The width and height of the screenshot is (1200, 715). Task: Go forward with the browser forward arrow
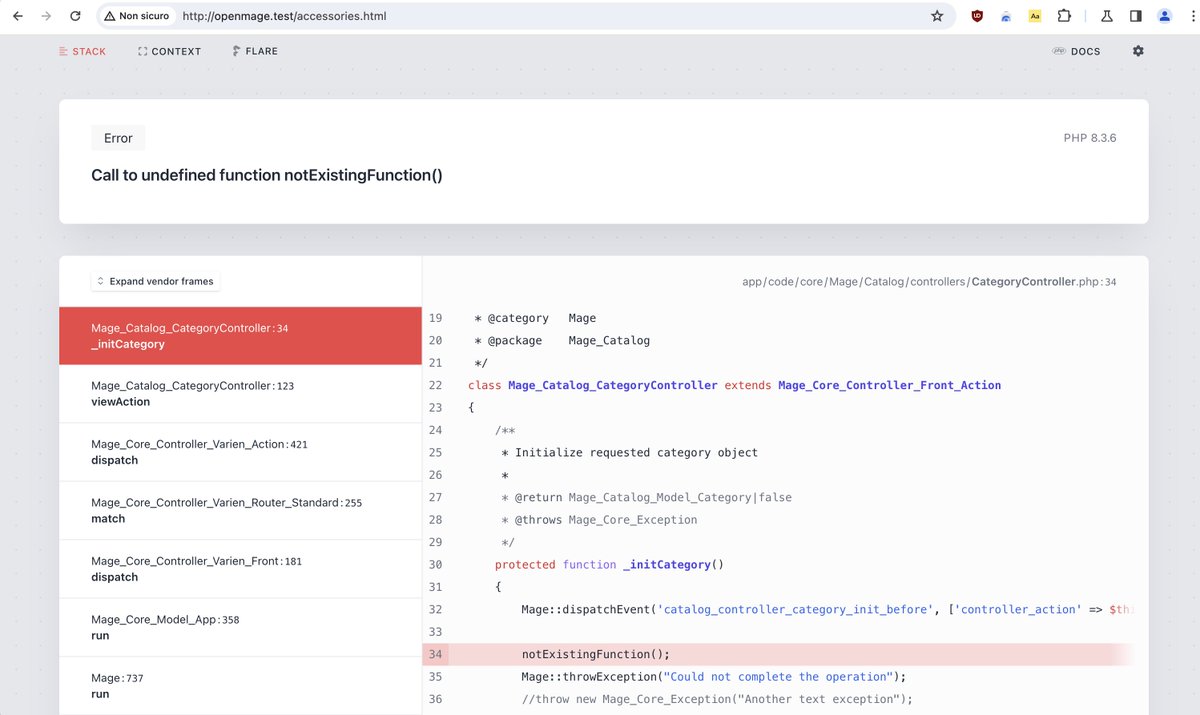coord(46,16)
